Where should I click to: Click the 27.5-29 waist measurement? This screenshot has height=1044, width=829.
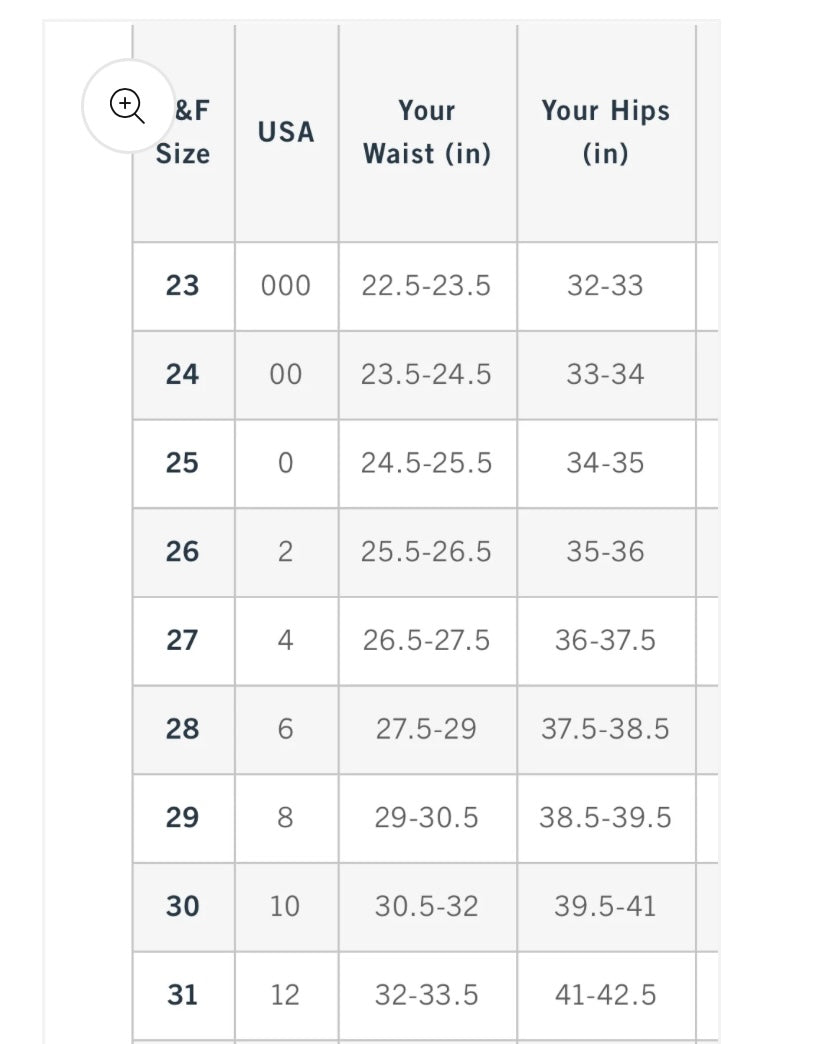[x=427, y=729]
